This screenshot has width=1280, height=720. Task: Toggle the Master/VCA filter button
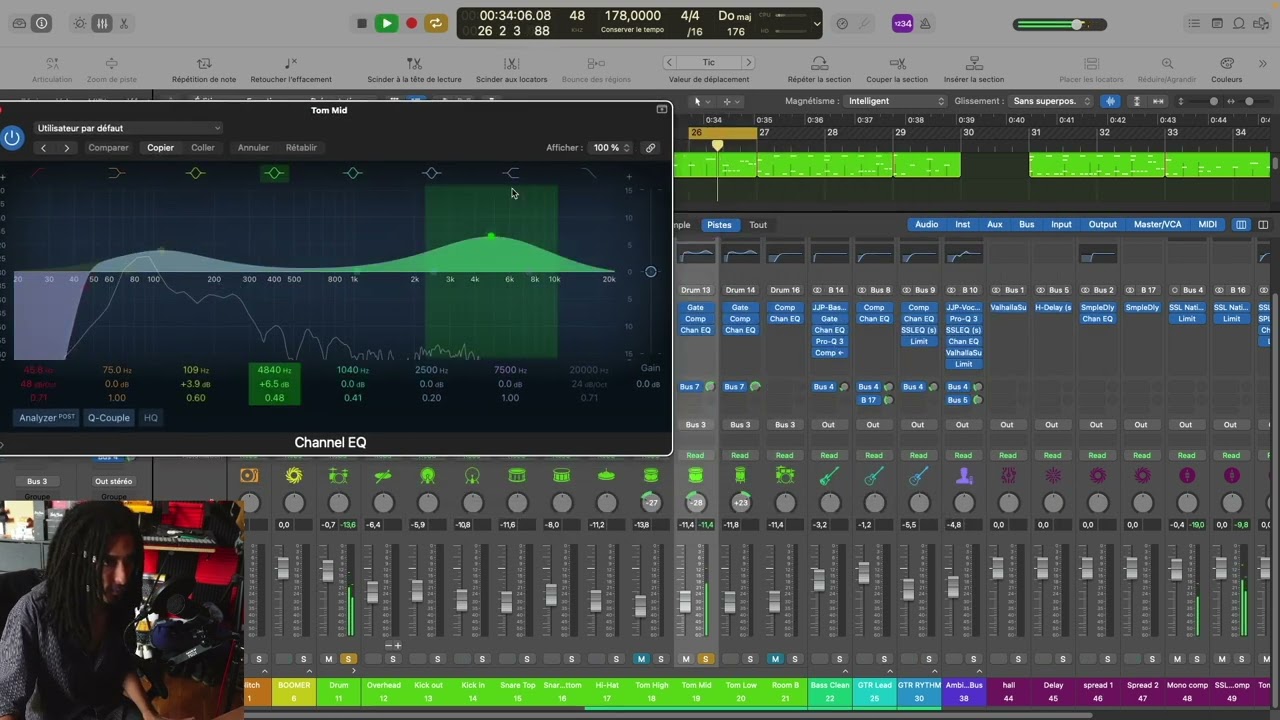[x=1157, y=225]
